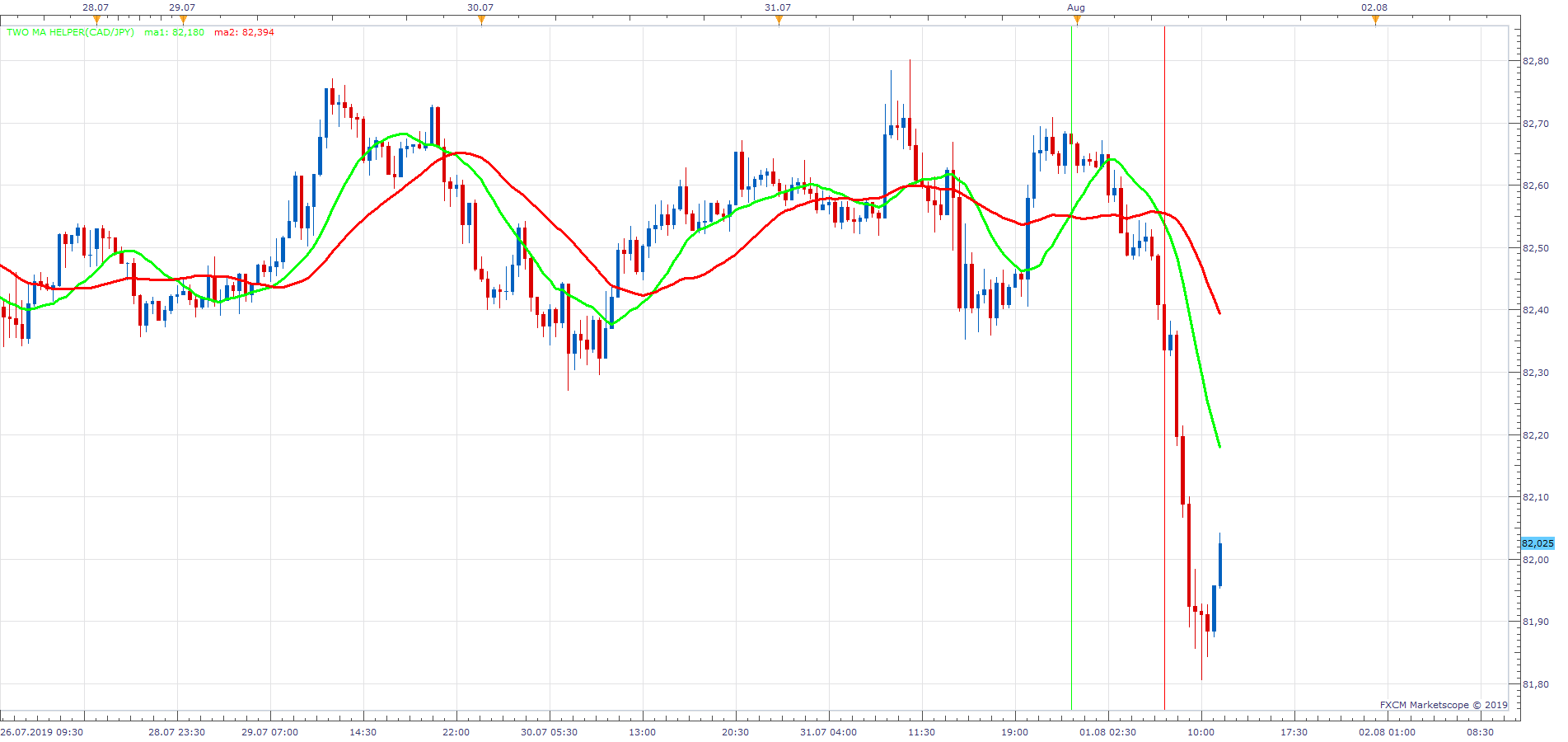
Task: Select the green vertical line on chart
Action: coord(1071,367)
